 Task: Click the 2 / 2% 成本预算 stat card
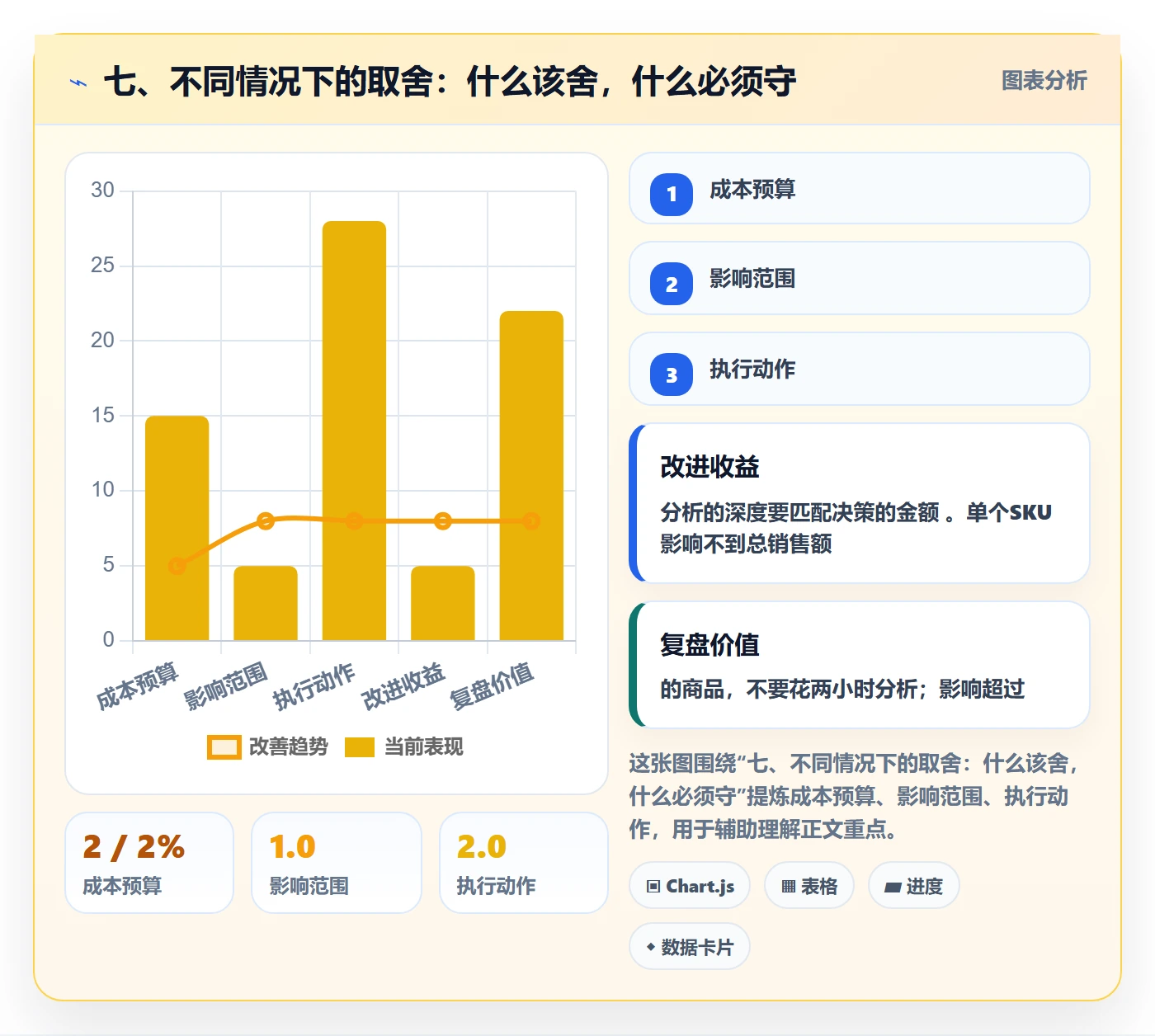pos(149,863)
